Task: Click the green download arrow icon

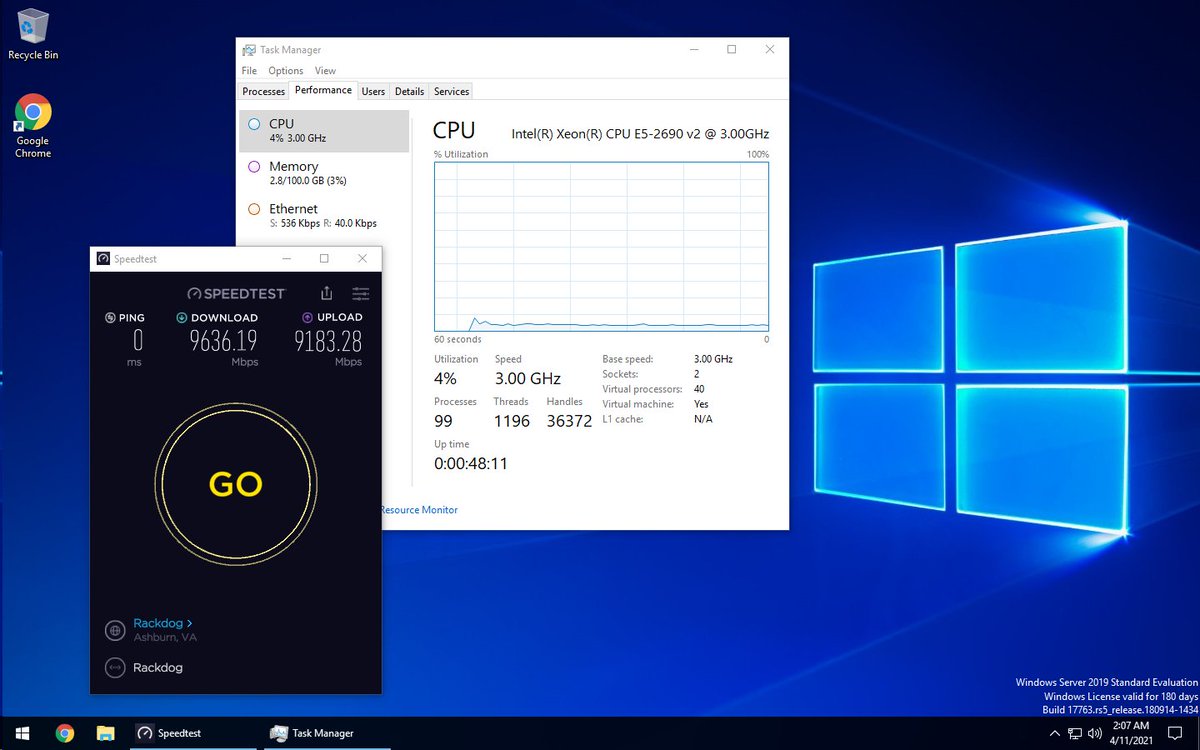Action: (x=182, y=318)
